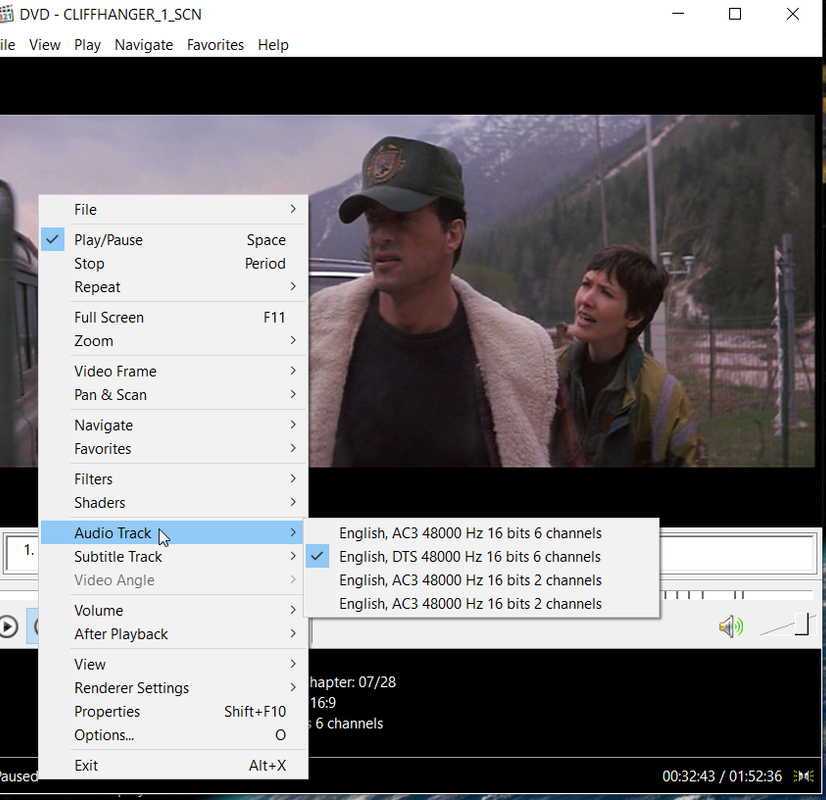Image resolution: width=826 pixels, height=800 pixels.
Task: Open the Filters submenu
Action: pos(173,479)
